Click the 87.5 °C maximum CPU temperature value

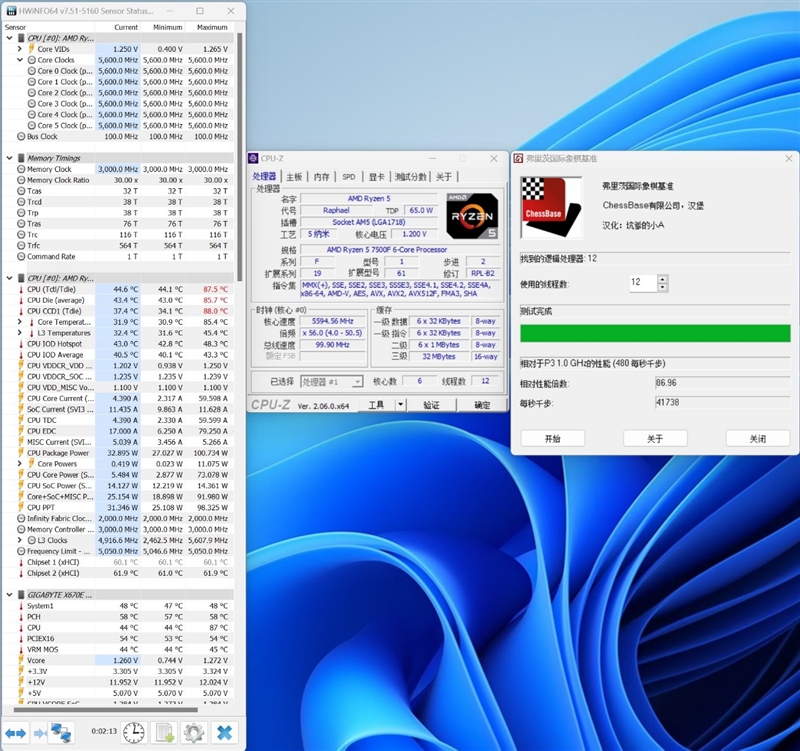tap(216, 289)
